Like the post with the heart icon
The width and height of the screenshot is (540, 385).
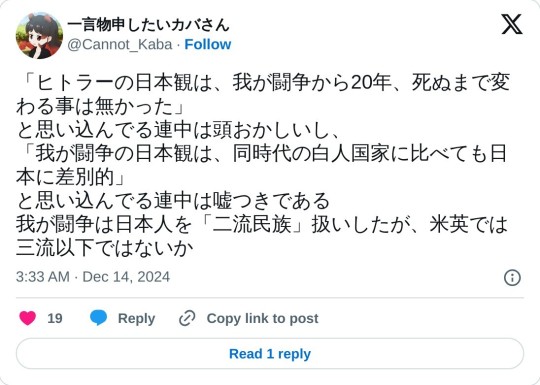[x=28, y=318]
